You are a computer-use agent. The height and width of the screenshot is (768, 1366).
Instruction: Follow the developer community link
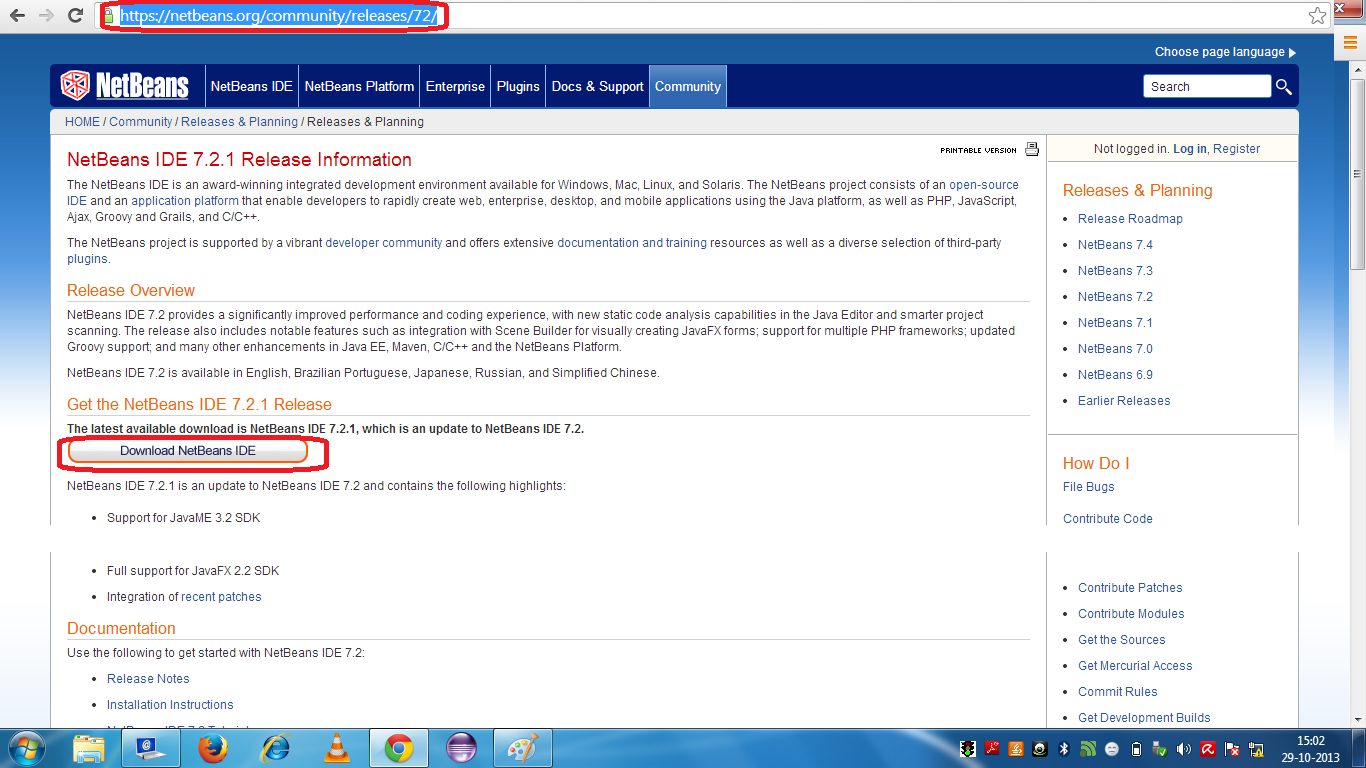[384, 243]
